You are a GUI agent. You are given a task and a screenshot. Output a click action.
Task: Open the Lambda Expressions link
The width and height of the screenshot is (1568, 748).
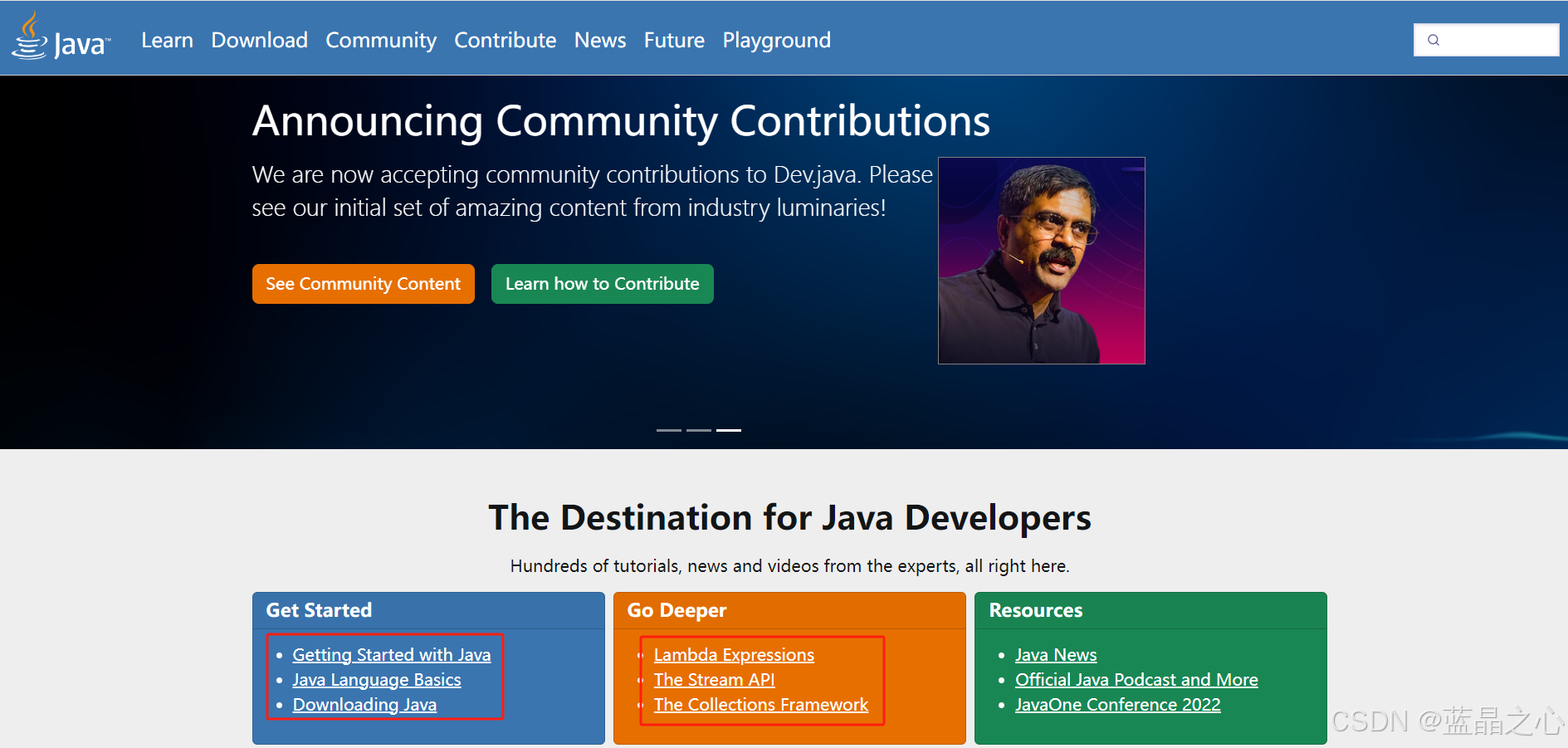click(734, 655)
